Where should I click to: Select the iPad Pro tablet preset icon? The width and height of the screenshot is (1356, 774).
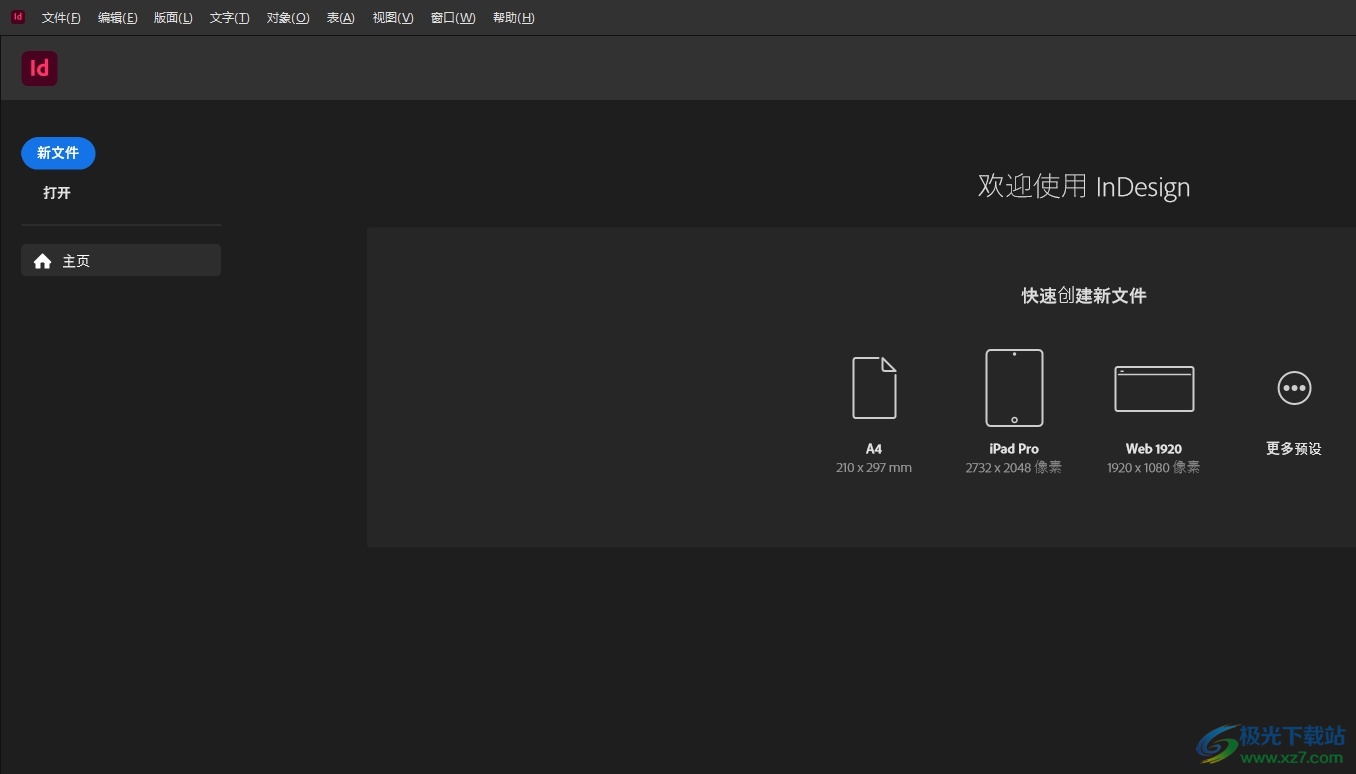(1014, 388)
